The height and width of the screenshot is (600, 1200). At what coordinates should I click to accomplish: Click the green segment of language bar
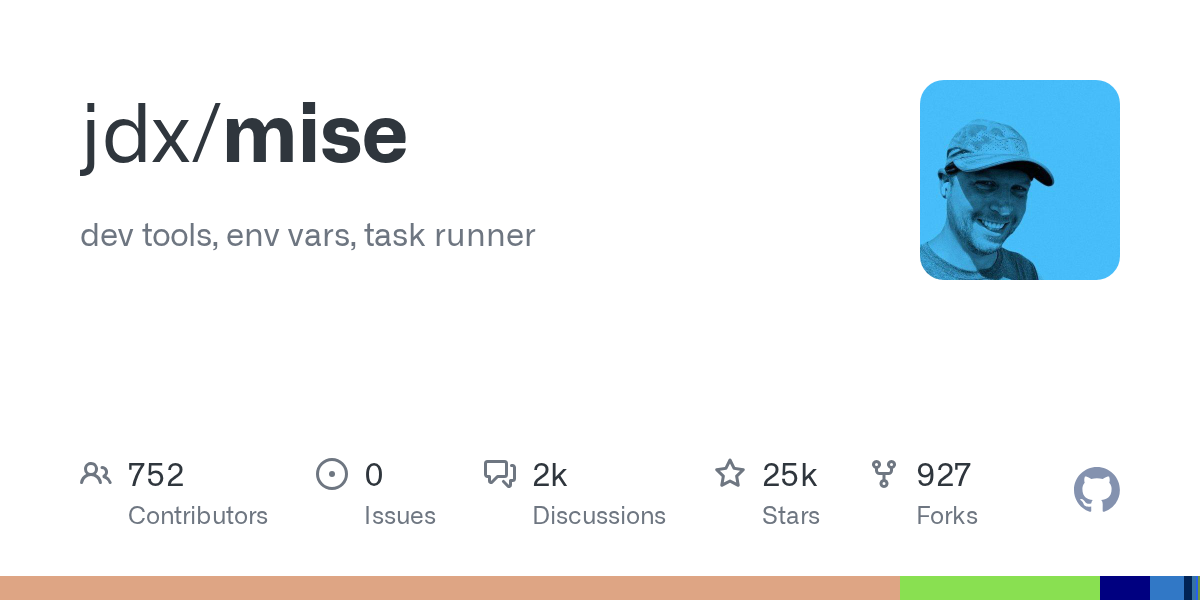pos(1000,588)
